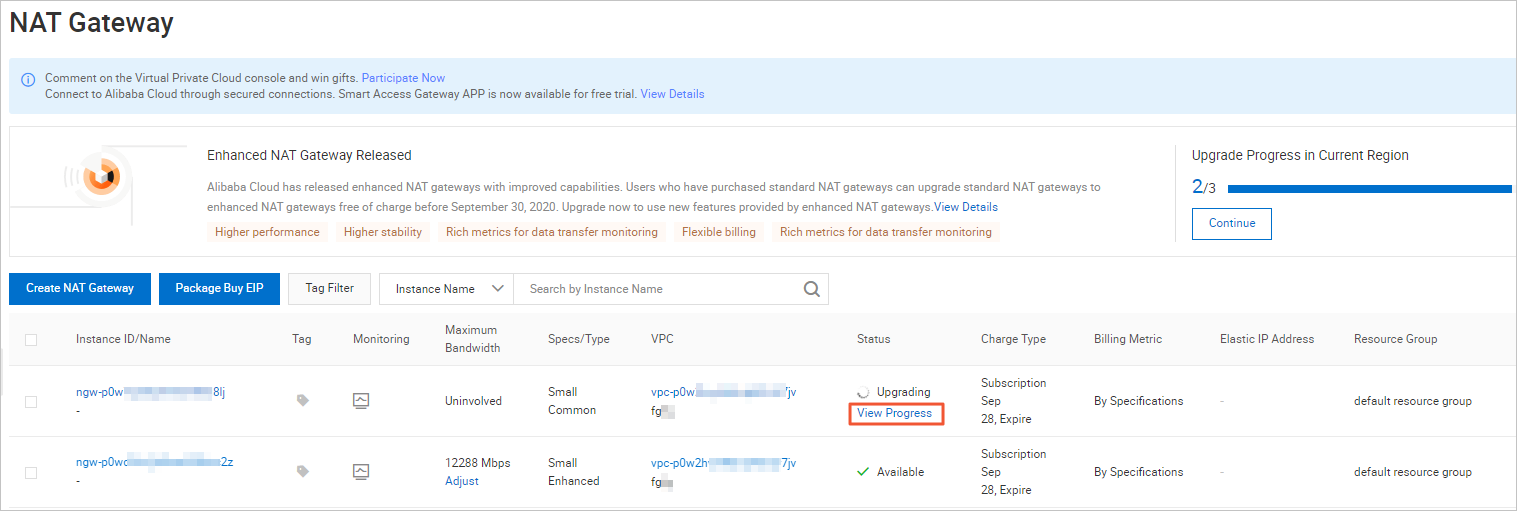Open View Details link for Smart Access Gateway
Image resolution: width=1517 pixels, height=511 pixels.
click(672, 94)
